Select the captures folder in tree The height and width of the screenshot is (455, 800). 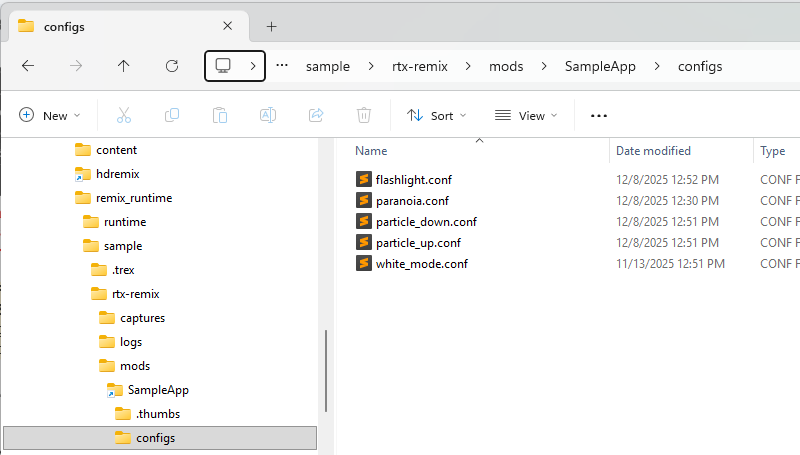point(142,318)
